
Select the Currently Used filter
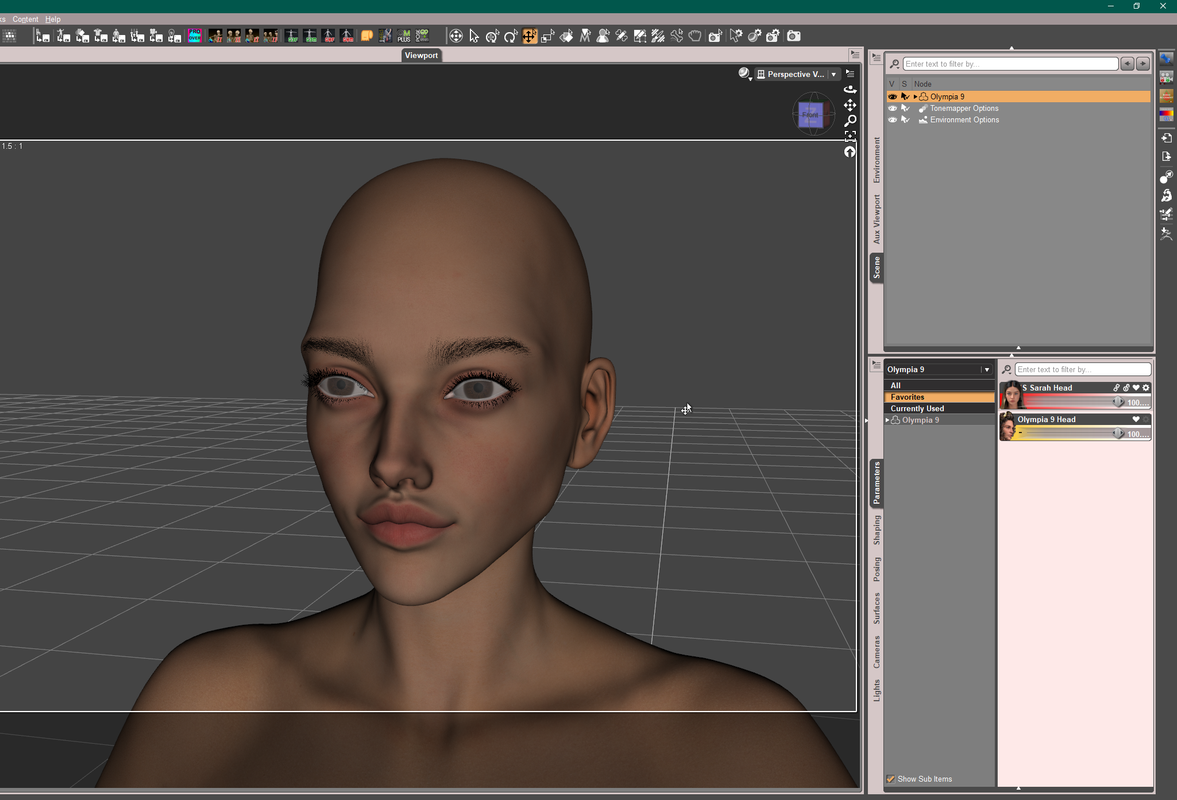pos(917,409)
